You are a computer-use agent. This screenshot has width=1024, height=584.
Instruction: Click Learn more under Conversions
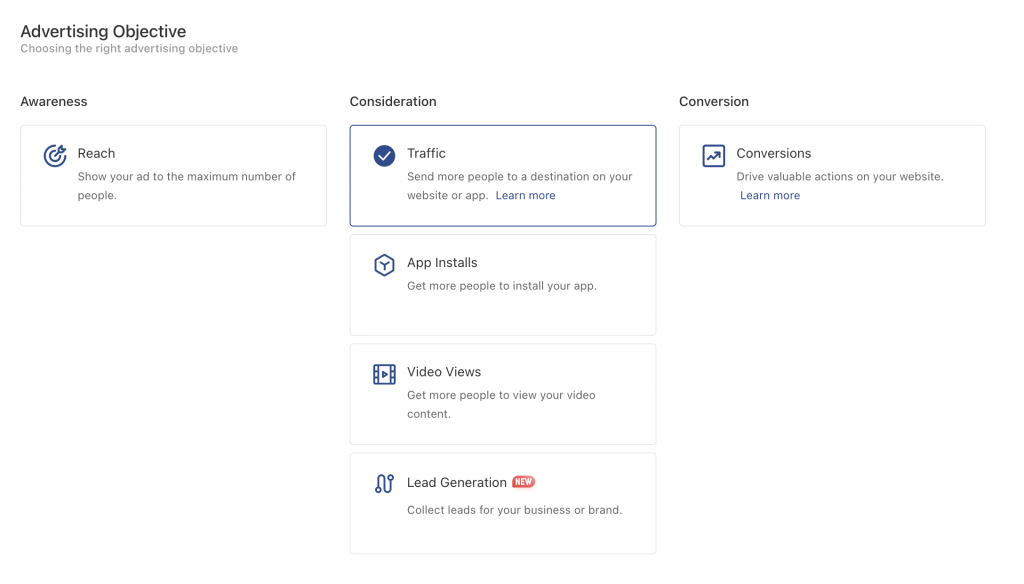click(x=770, y=195)
